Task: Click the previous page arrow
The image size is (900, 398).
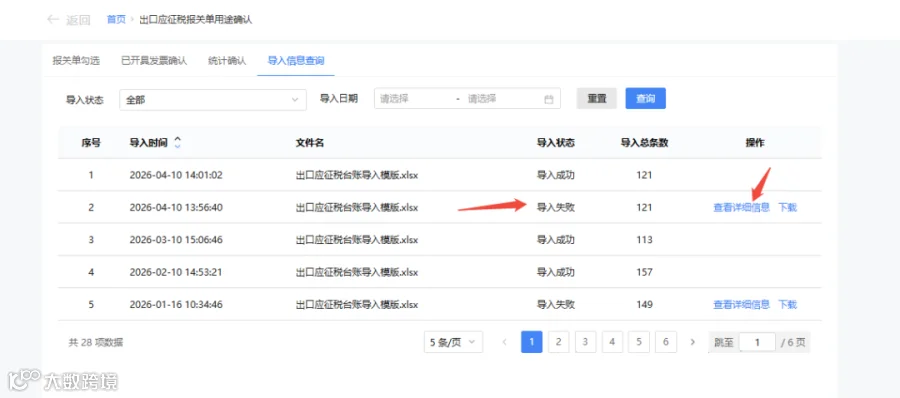Action: click(x=505, y=342)
